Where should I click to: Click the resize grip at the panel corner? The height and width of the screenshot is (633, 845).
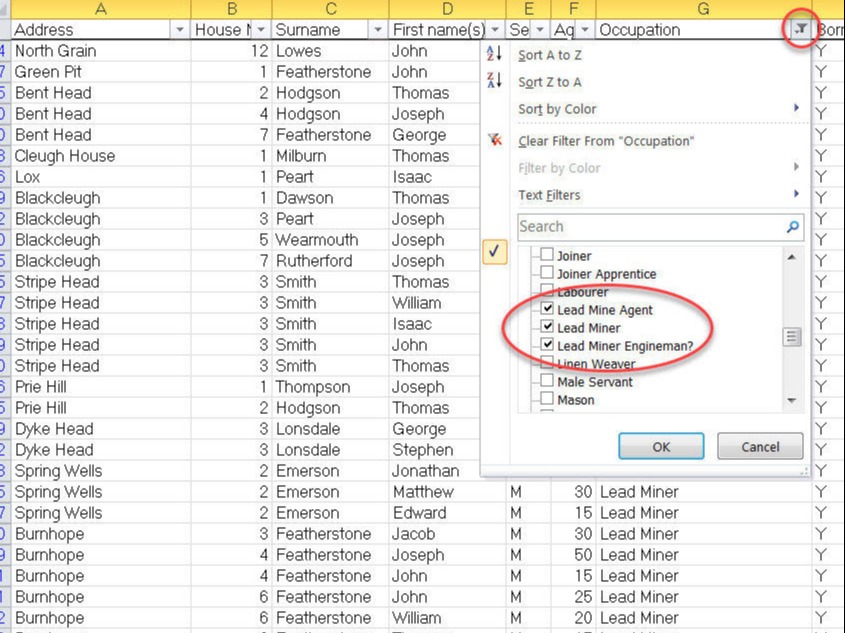point(803,469)
